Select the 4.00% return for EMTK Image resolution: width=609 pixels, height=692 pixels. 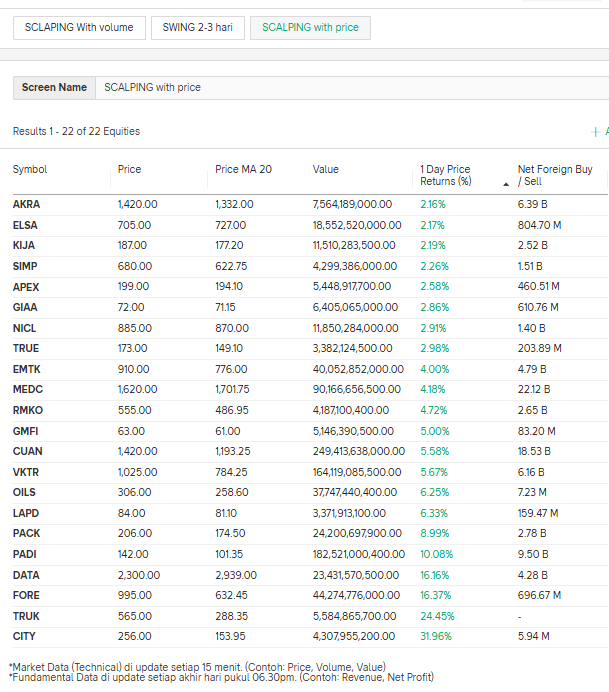pyautogui.click(x=435, y=369)
